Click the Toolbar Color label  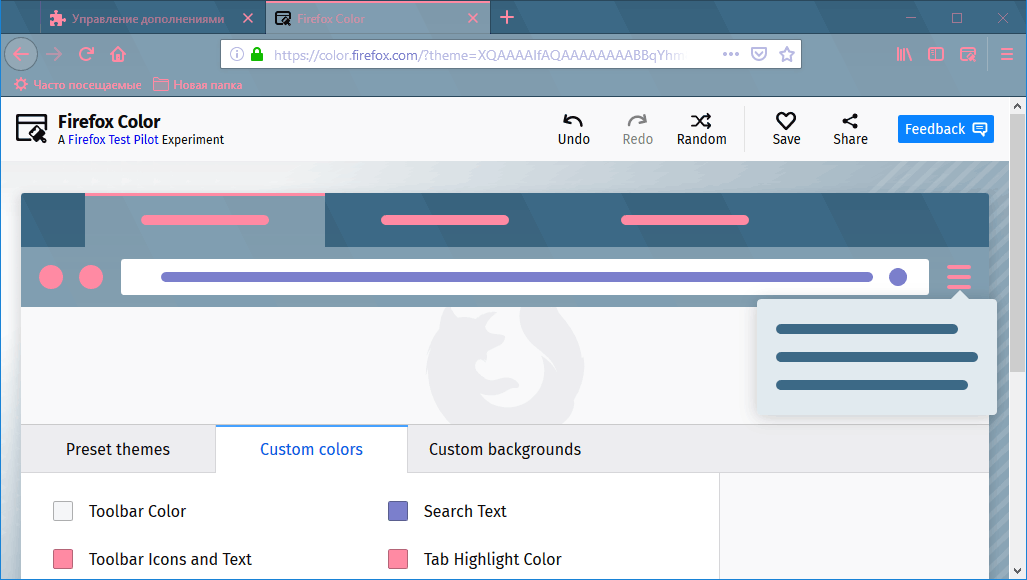138,511
